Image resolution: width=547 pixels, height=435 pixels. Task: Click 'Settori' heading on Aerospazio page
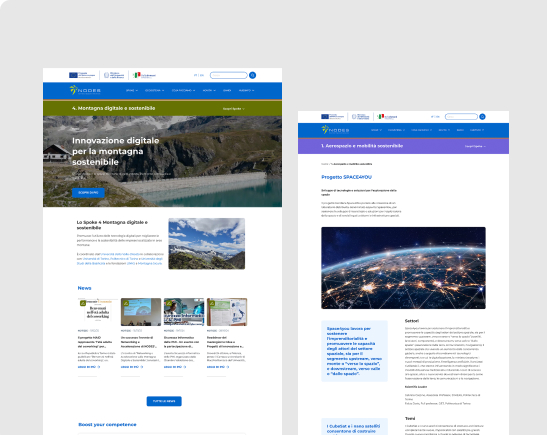(x=412, y=321)
